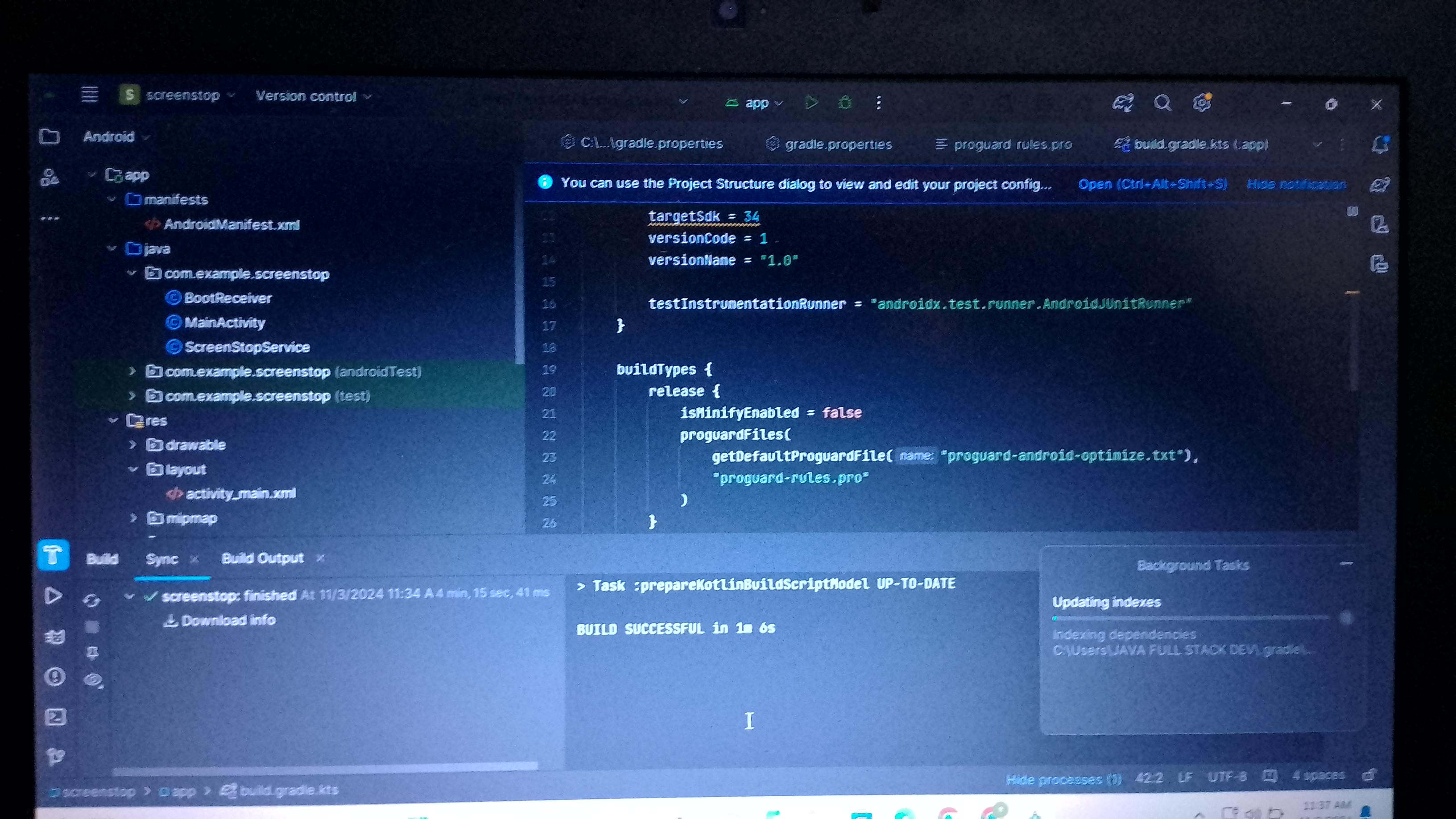Open the Search everywhere magnifier icon
This screenshot has height=819, width=1456.
(1162, 103)
